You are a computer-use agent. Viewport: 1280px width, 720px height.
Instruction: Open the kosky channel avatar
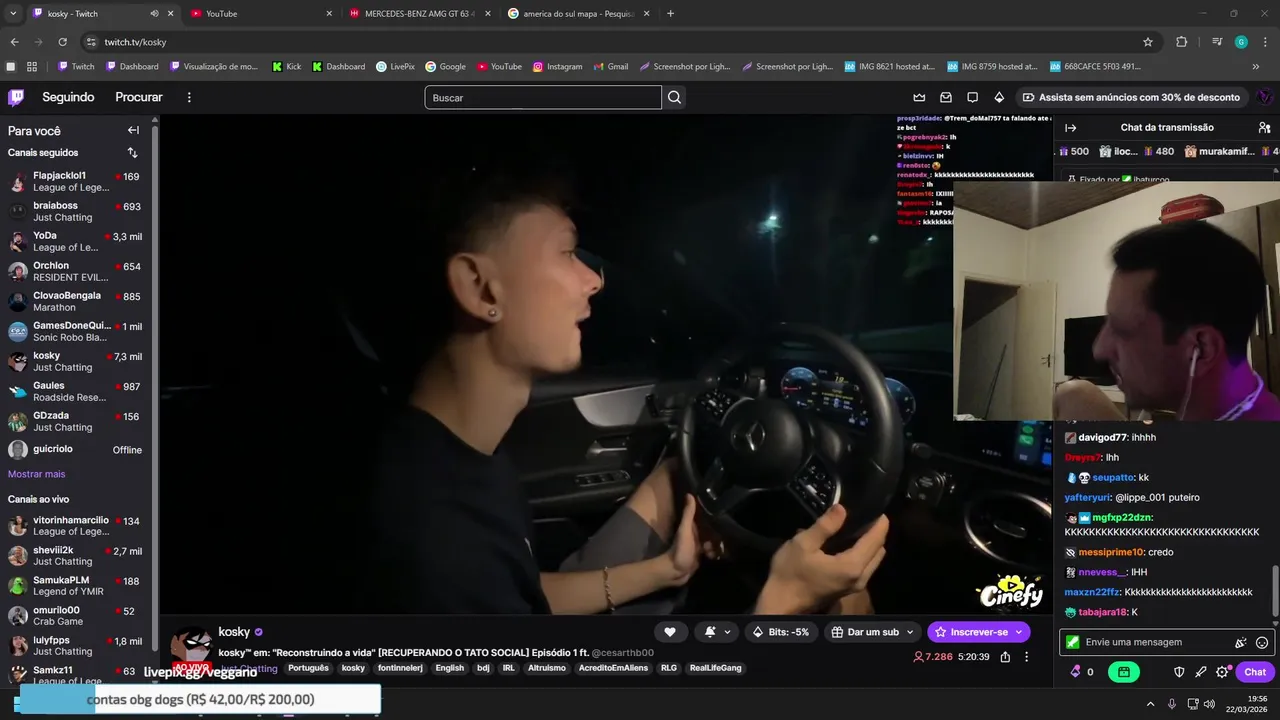(x=191, y=647)
